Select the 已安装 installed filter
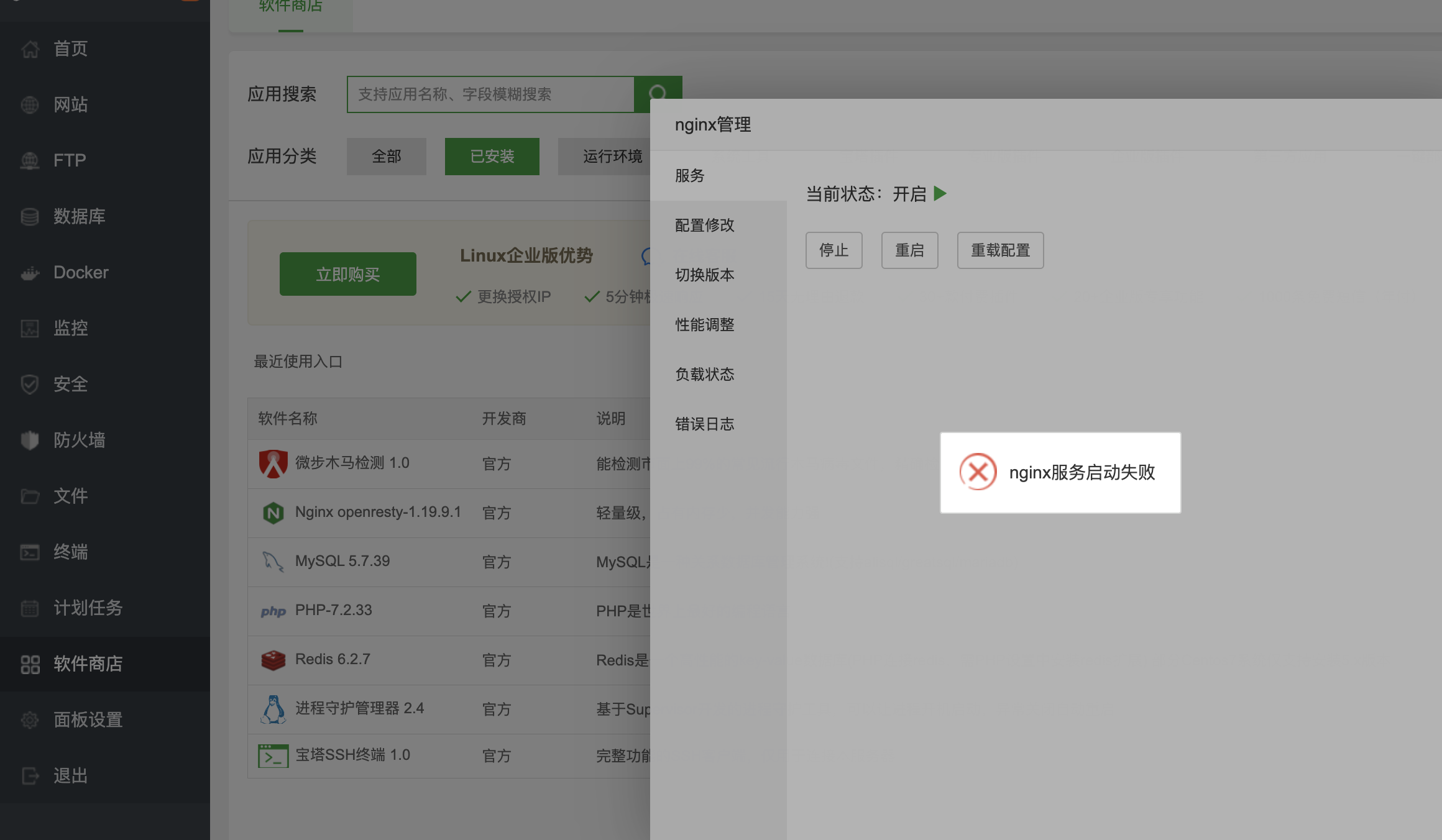This screenshot has width=1442, height=840. 492,156
